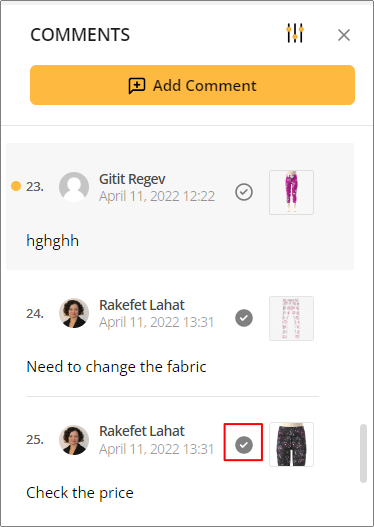Click Rakefet Lahat's avatar on comment 24
Viewport: 374px width, 527px height.
(74, 313)
